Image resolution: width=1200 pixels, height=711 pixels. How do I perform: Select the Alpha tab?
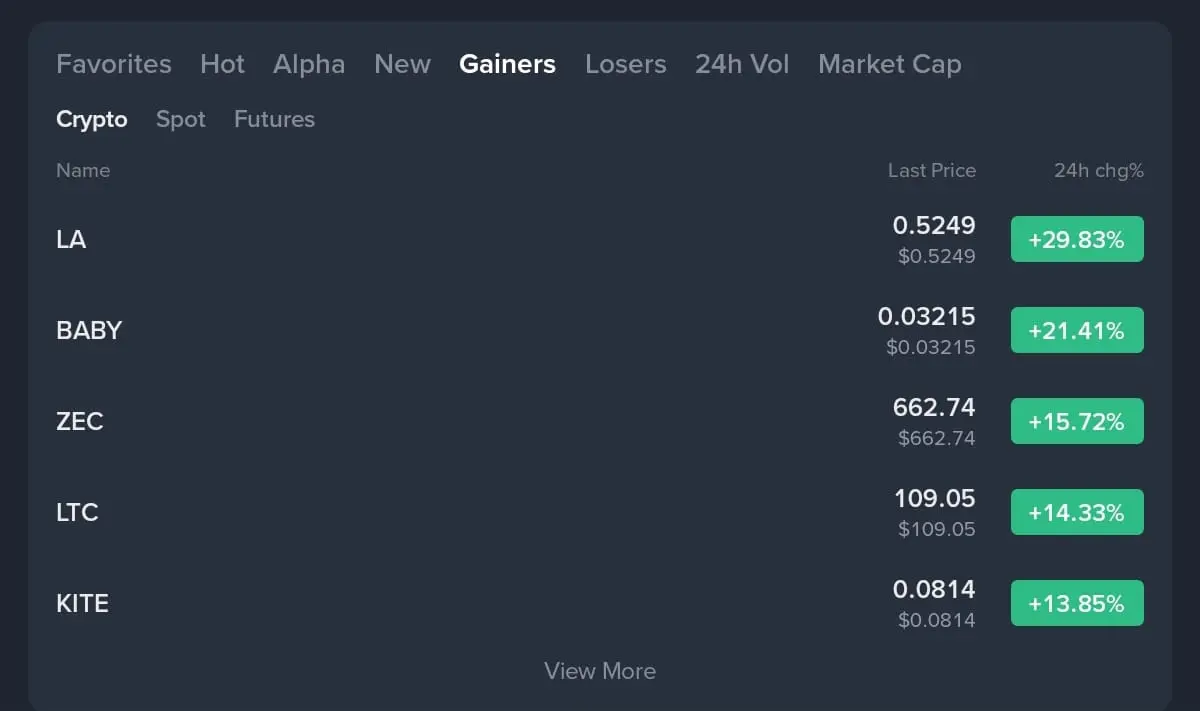309,64
